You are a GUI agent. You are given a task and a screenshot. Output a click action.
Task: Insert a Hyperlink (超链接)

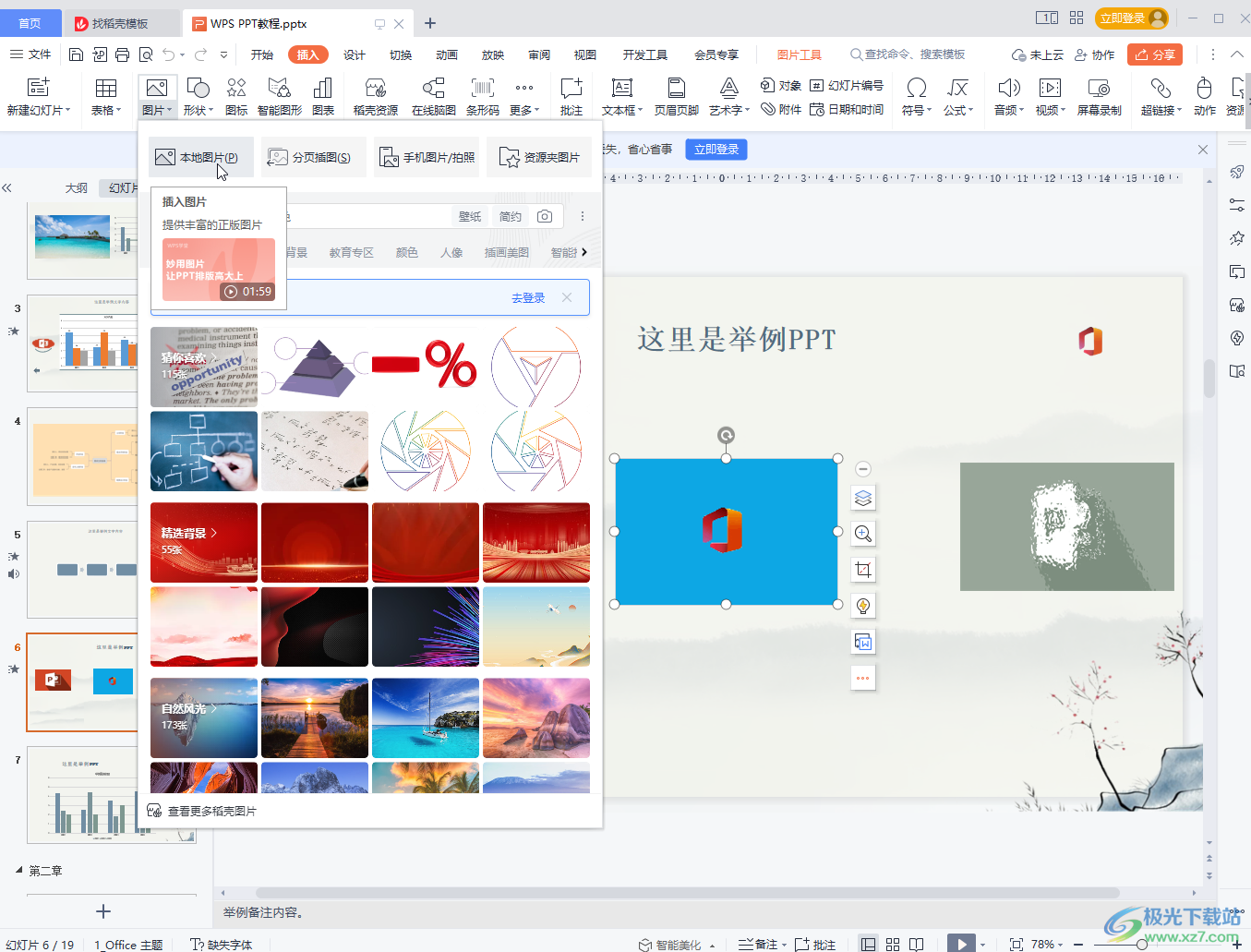(x=1161, y=97)
